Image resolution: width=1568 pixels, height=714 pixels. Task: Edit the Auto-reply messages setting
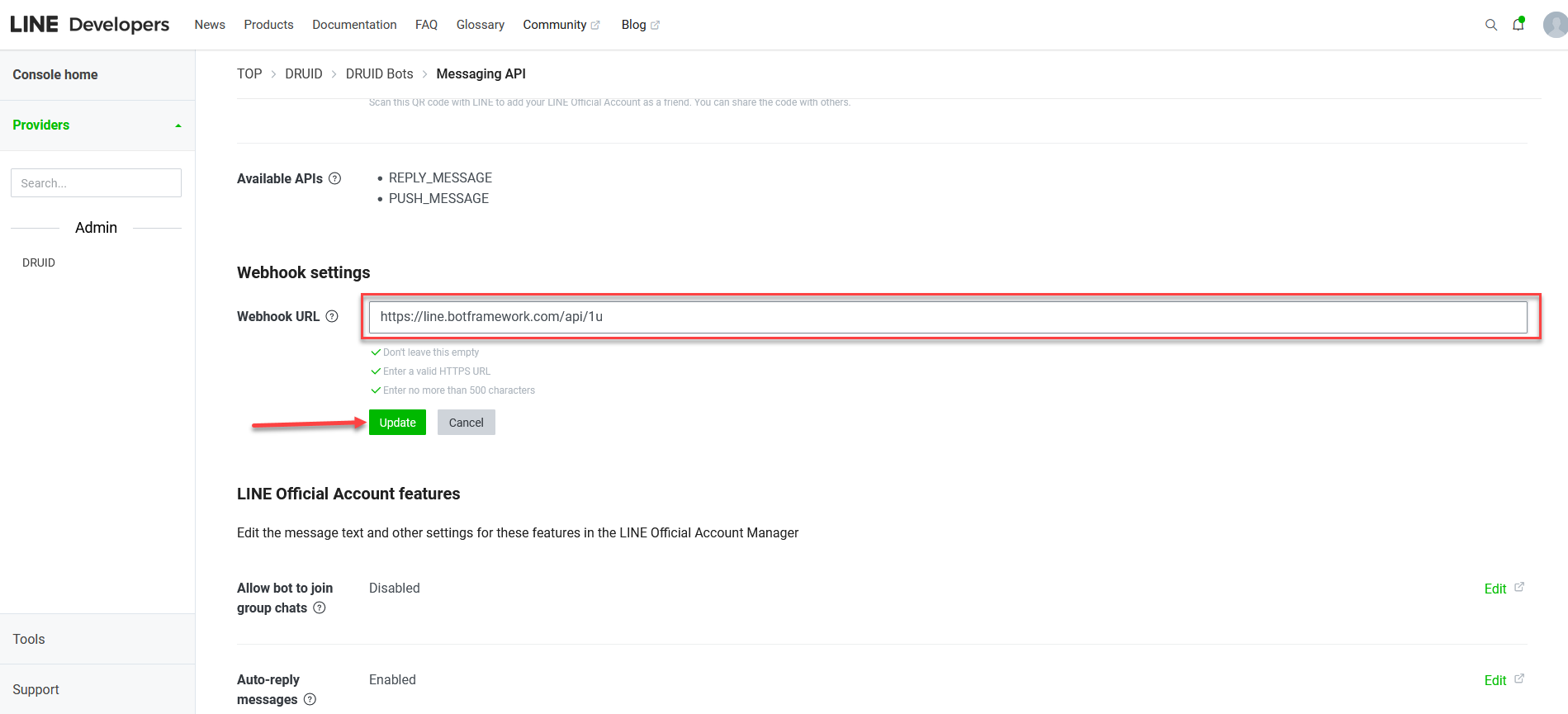(1495, 680)
